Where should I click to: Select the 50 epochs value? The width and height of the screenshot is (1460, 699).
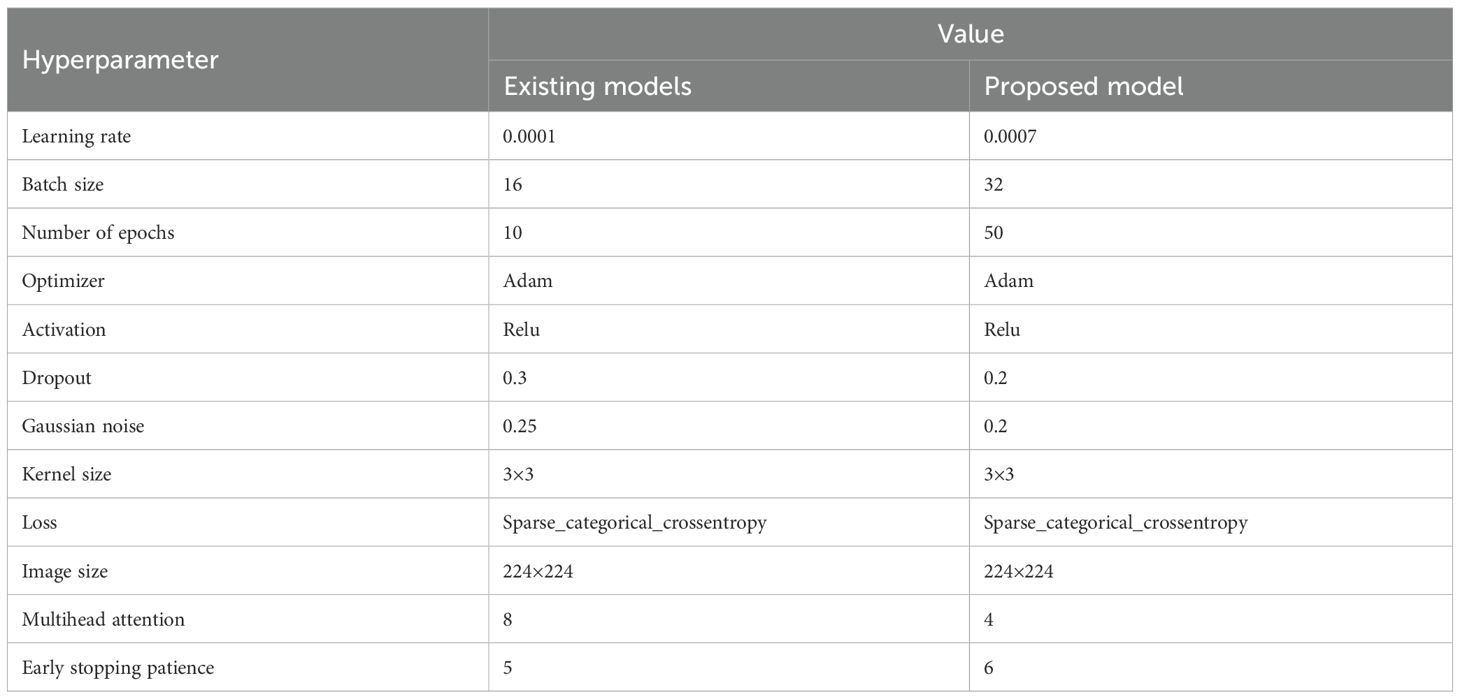coord(994,233)
